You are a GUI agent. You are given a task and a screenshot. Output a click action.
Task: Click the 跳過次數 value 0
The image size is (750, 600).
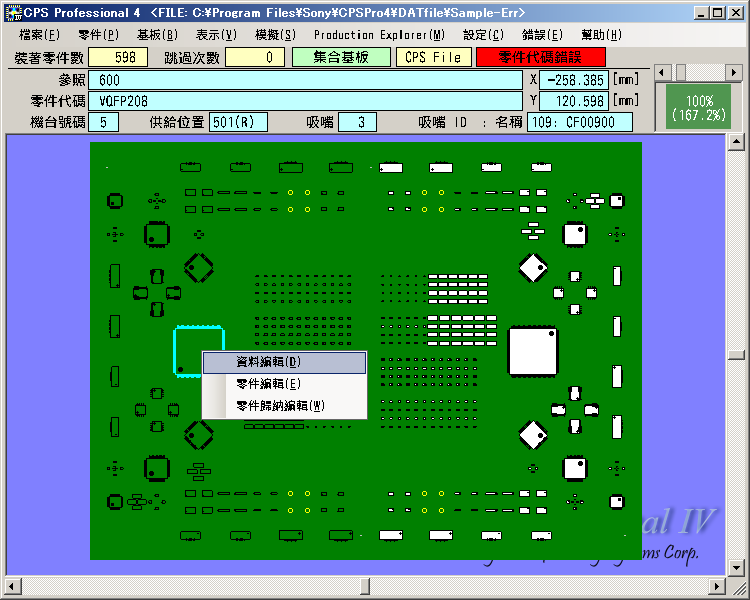pyautogui.click(x=255, y=57)
